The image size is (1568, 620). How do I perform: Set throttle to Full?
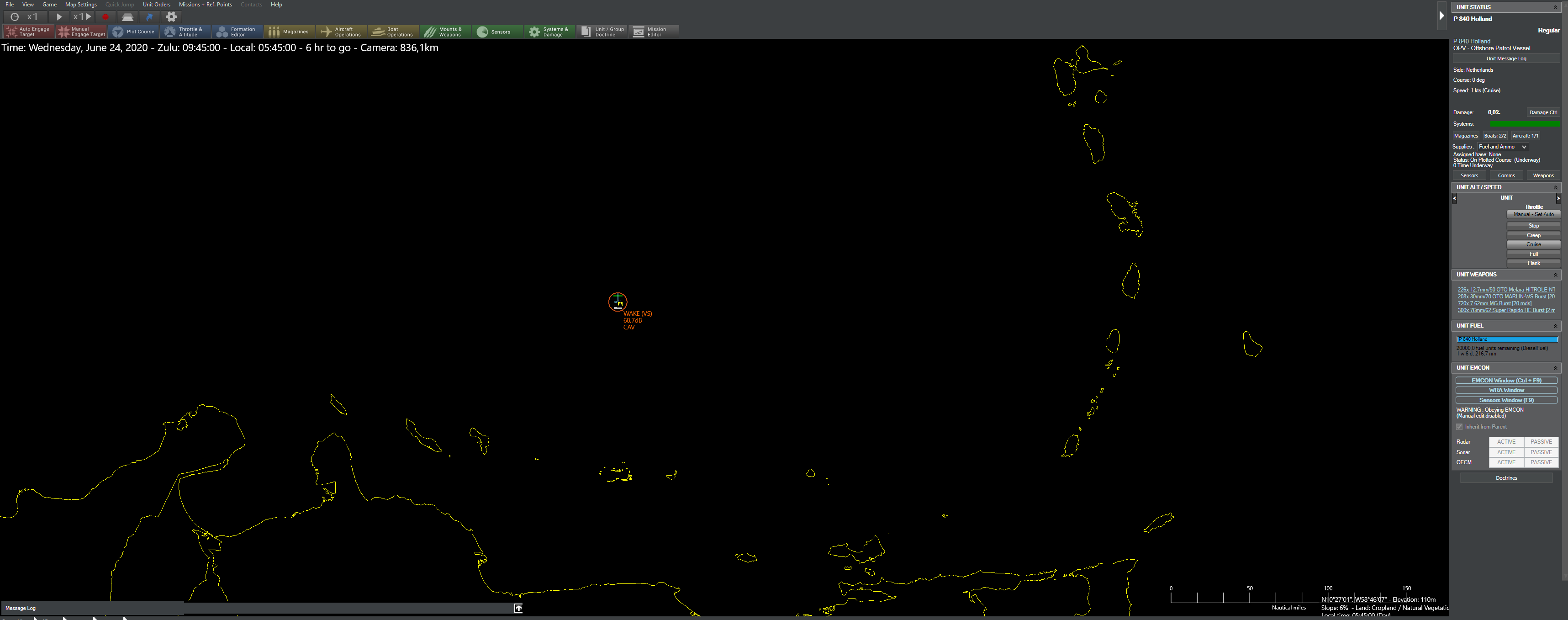coord(1533,254)
